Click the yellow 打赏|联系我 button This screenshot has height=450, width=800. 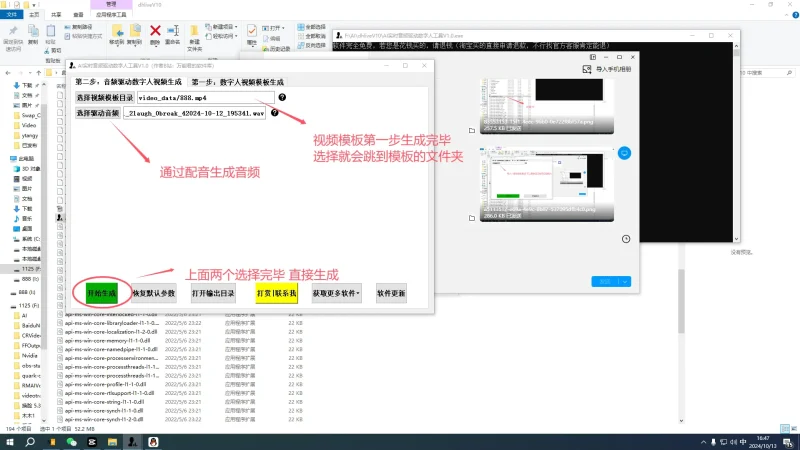pyautogui.click(x=277, y=294)
